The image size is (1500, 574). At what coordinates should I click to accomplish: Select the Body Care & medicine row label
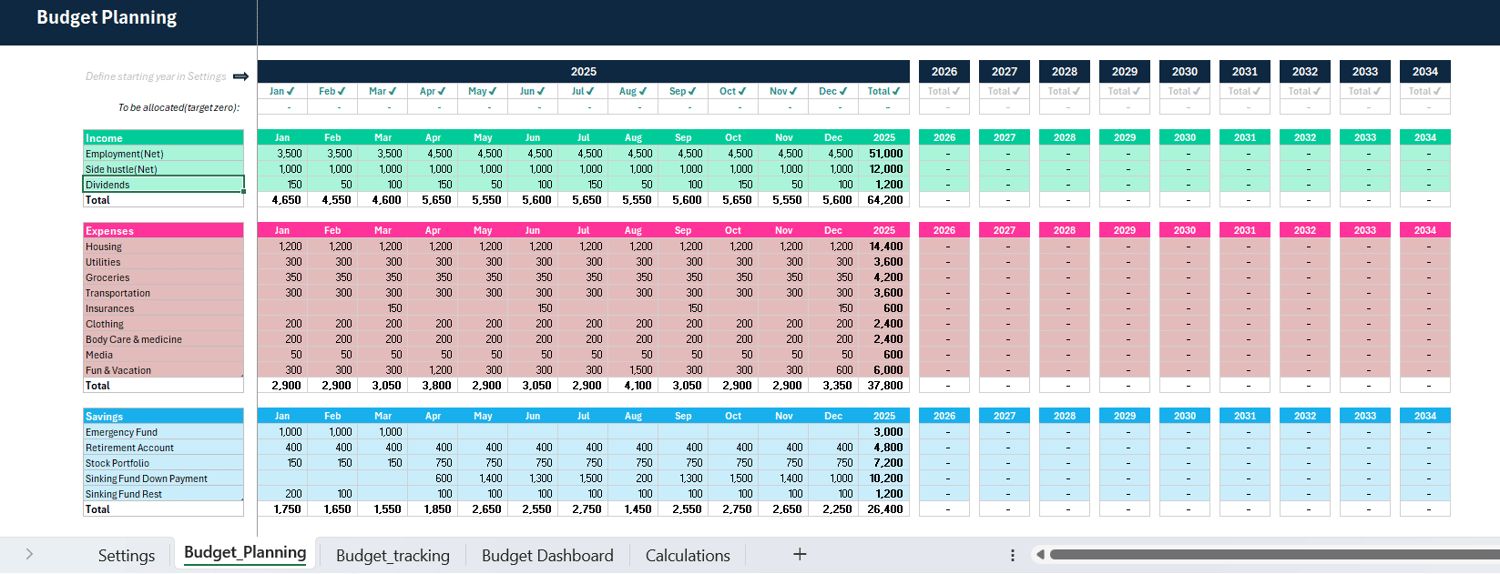[x=164, y=339]
